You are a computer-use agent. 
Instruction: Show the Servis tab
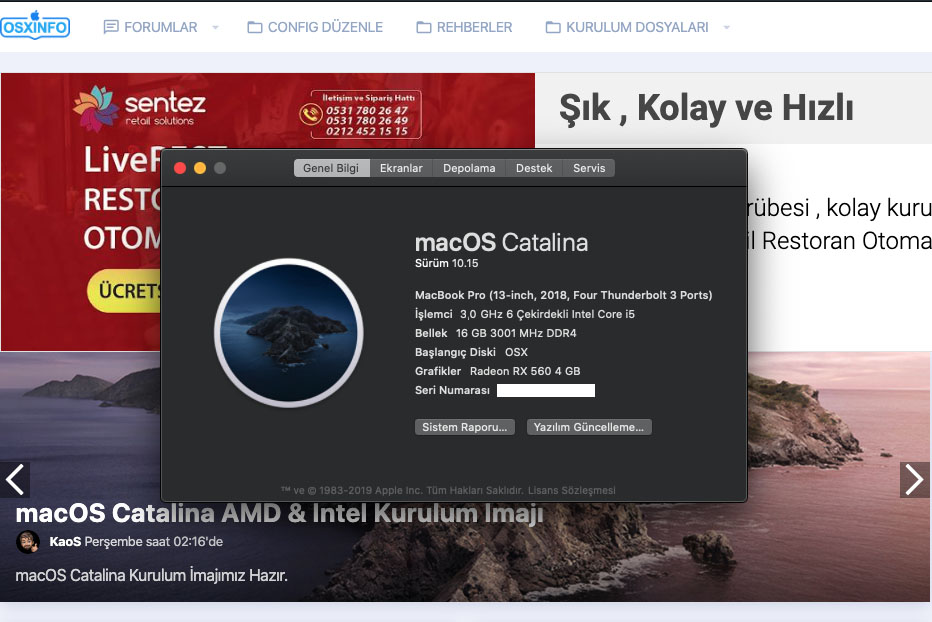click(589, 168)
